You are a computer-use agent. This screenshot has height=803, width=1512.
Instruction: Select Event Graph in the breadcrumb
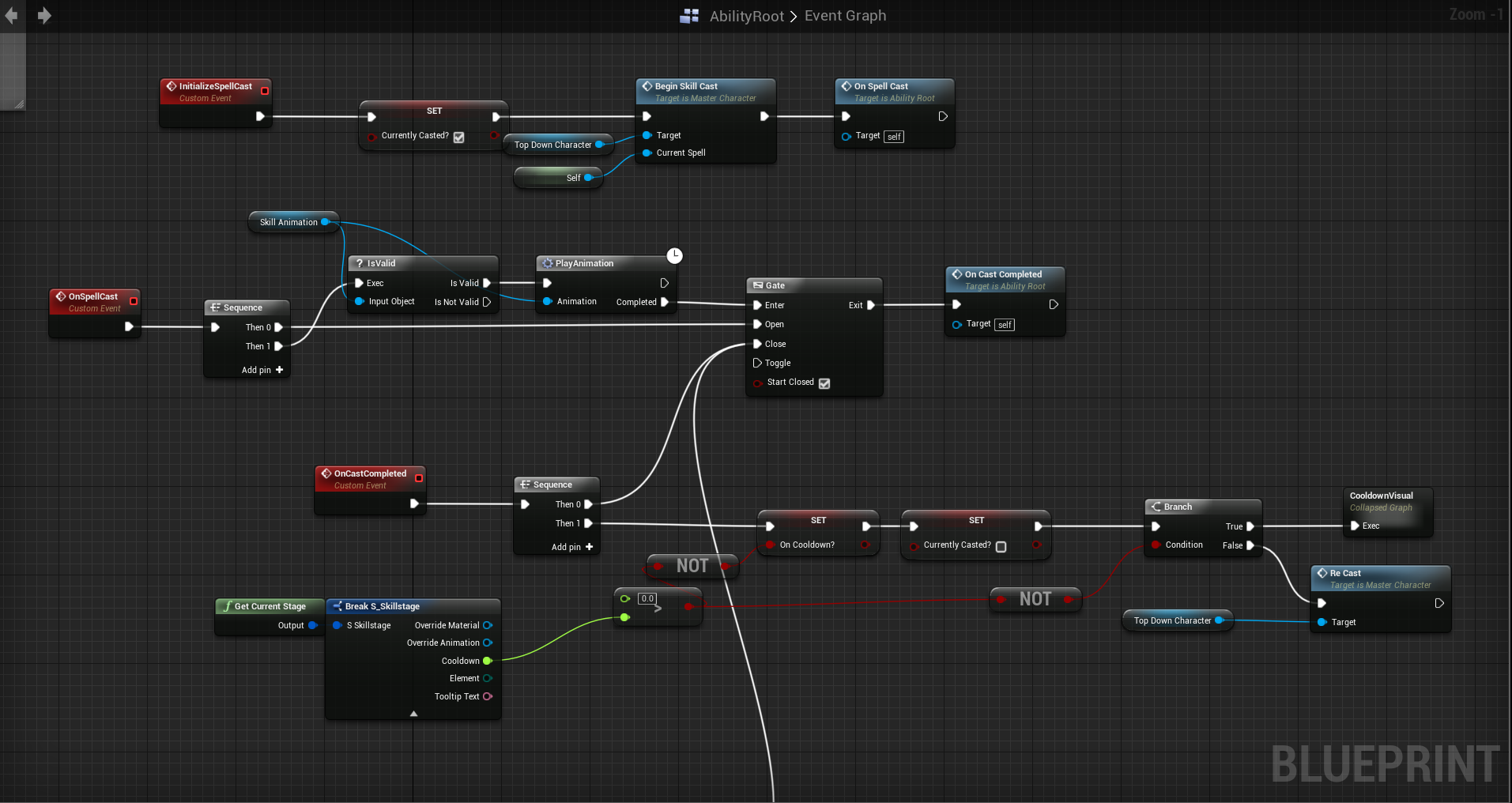845,16
